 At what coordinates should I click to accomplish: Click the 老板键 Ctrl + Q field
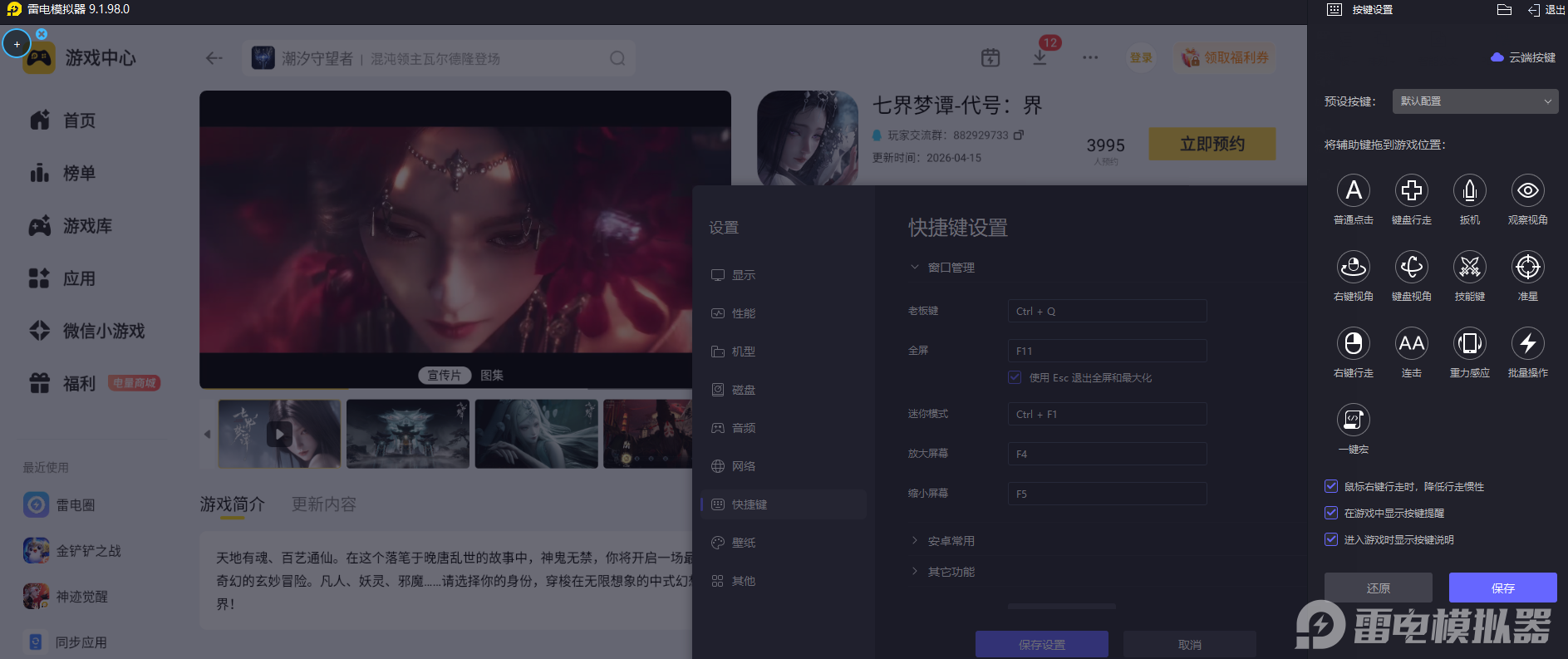[x=1107, y=311]
